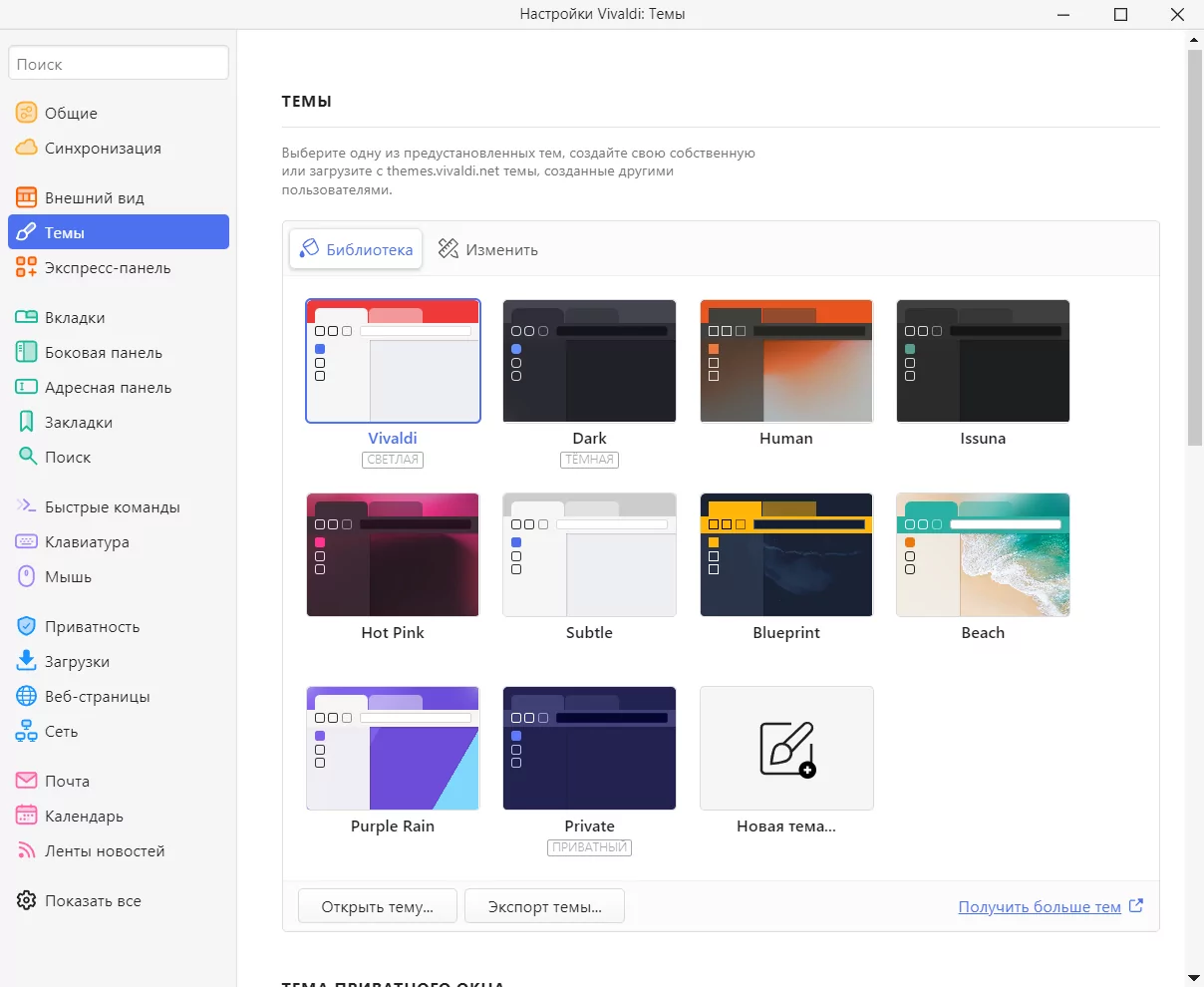Screen dimensions: 1204x987
Task: Show all settings via Показать все
Action: (119, 900)
